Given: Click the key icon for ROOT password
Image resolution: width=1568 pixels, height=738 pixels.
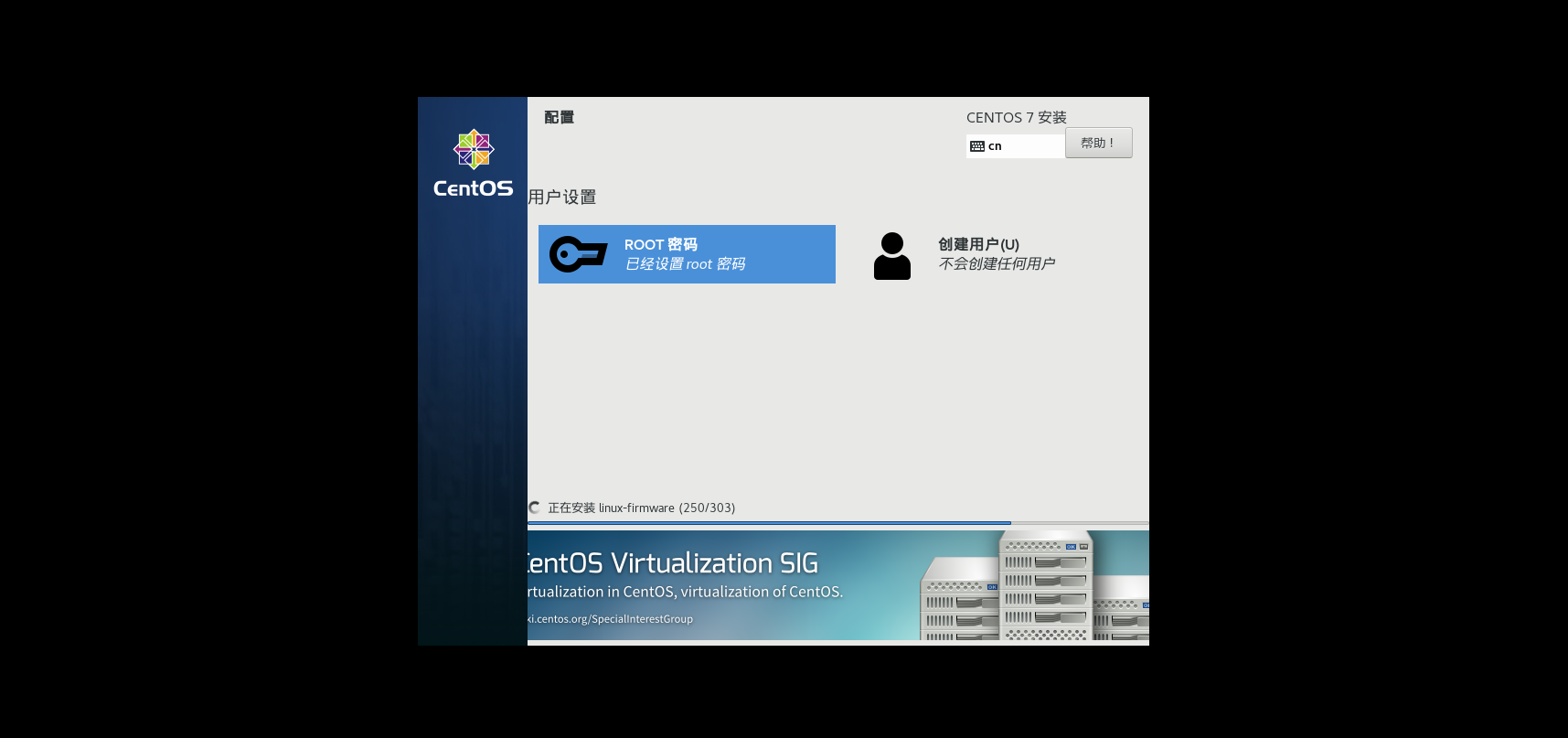Looking at the screenshot, I should tap(578, 254).
